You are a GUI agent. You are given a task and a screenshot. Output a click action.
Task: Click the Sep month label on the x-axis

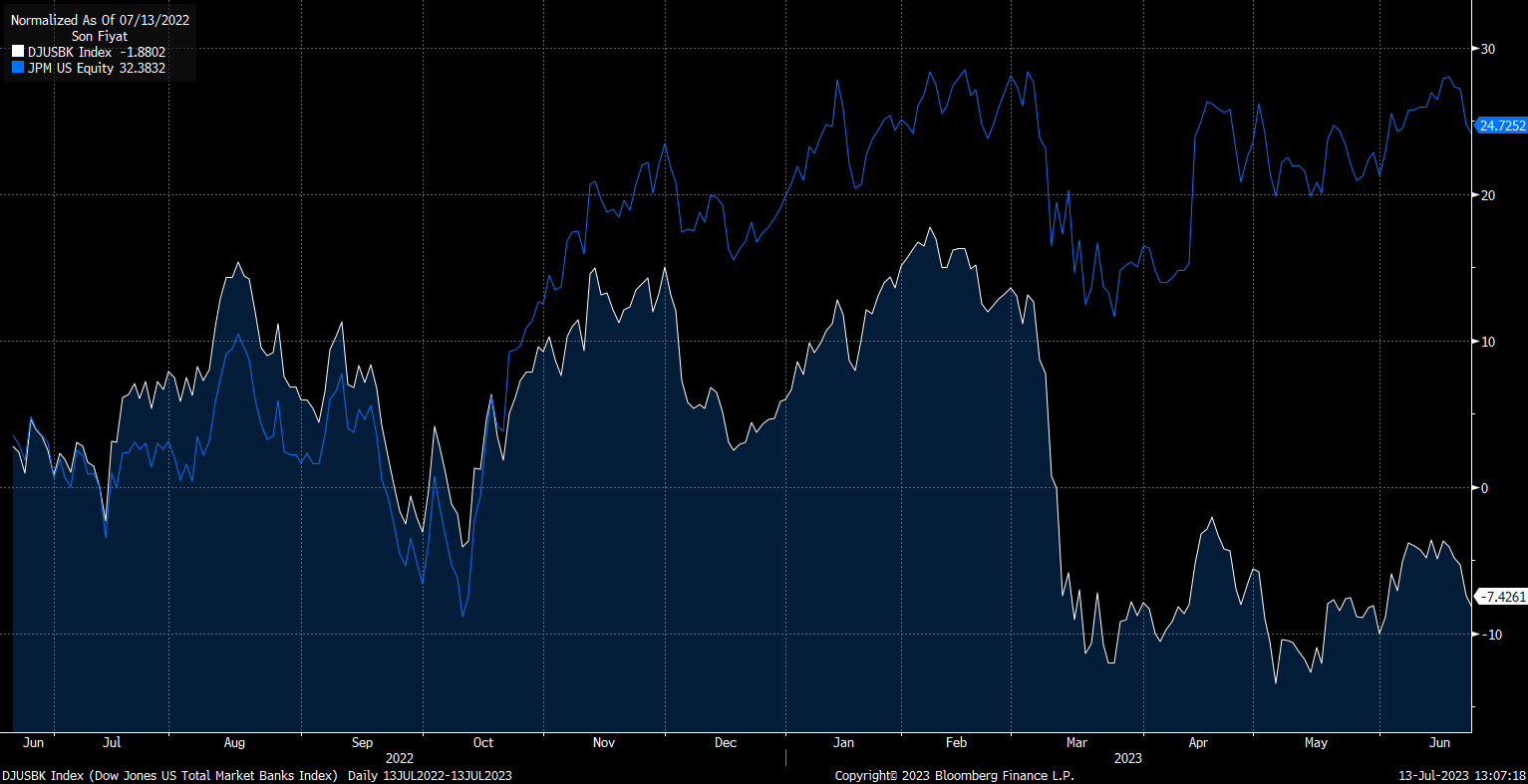click(362, 742)
